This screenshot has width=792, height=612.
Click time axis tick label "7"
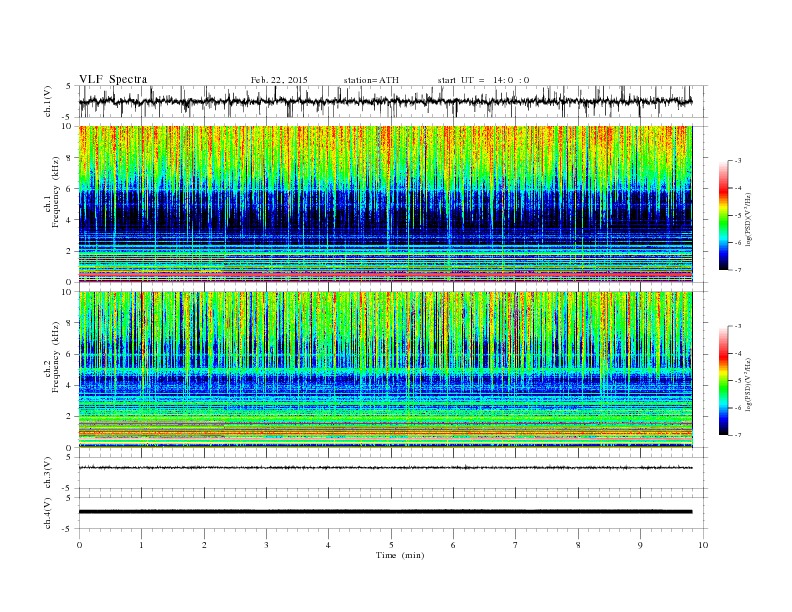[516, 545]
